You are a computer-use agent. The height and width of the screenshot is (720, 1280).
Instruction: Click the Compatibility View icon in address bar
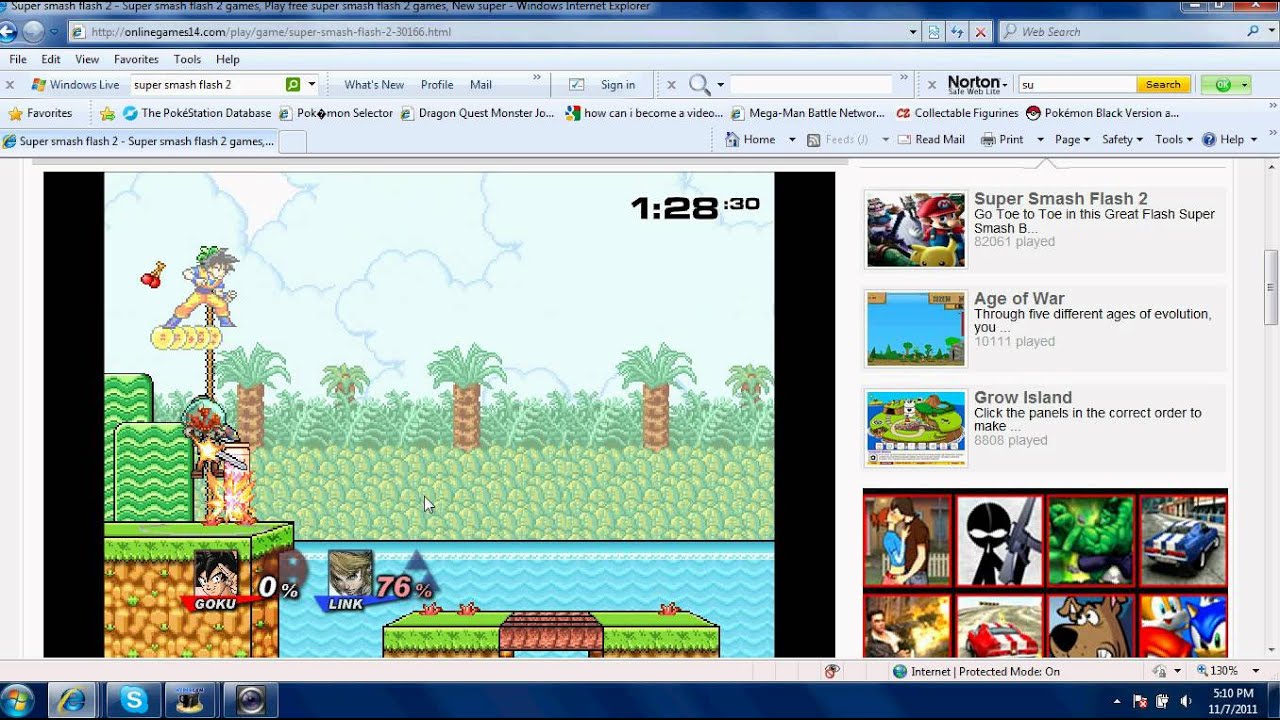coord(934,32)
